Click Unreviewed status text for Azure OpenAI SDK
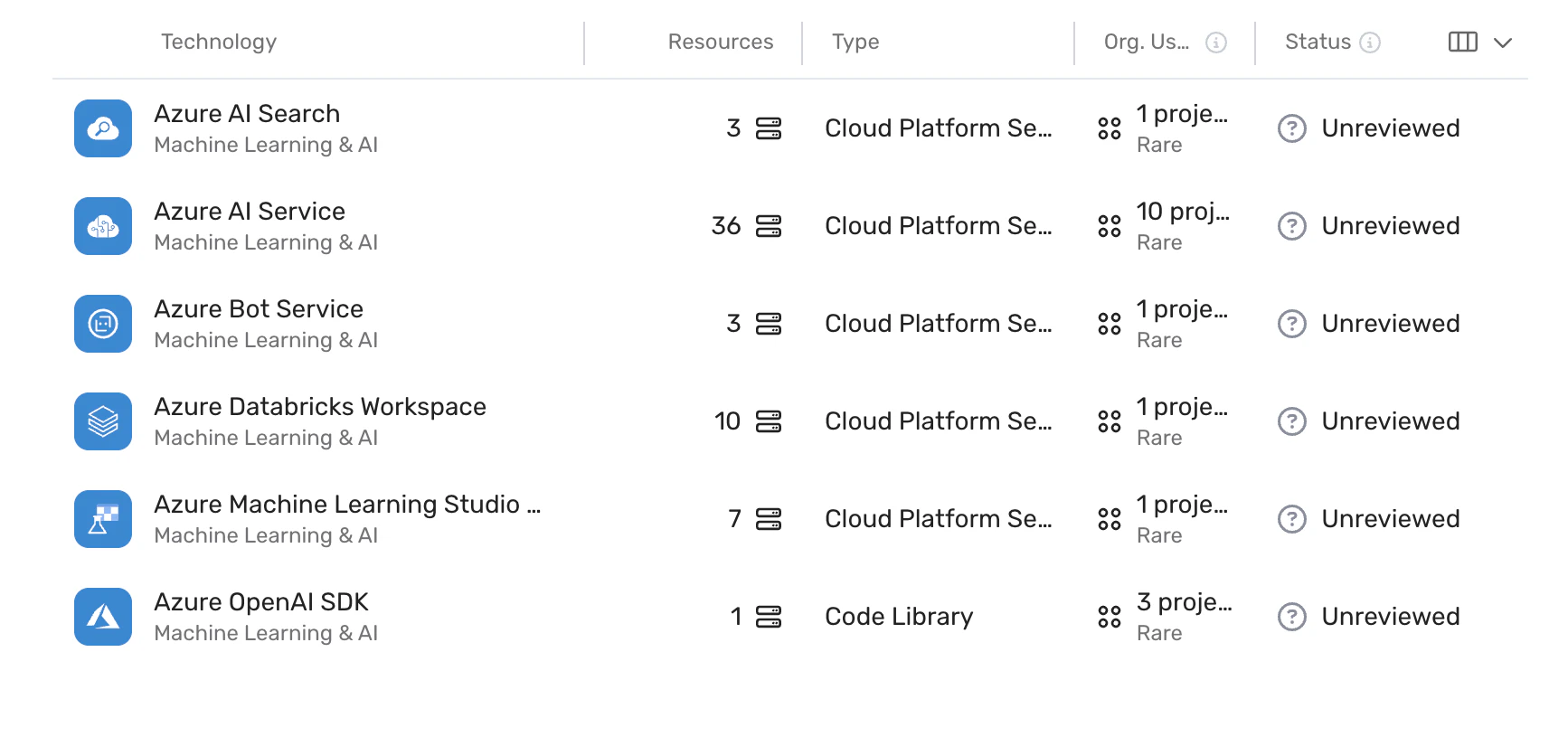 (1391, 617)
